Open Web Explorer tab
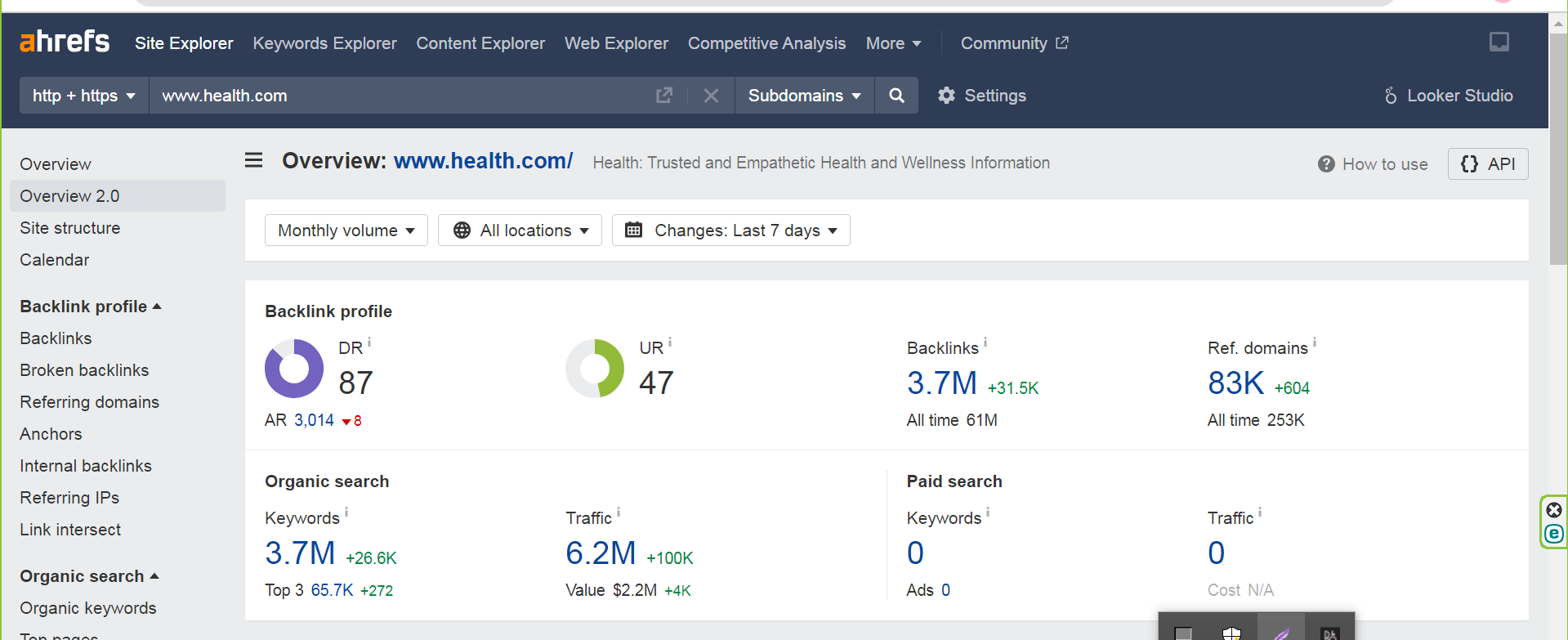The image size is (1568, 640). coord(616,43)
